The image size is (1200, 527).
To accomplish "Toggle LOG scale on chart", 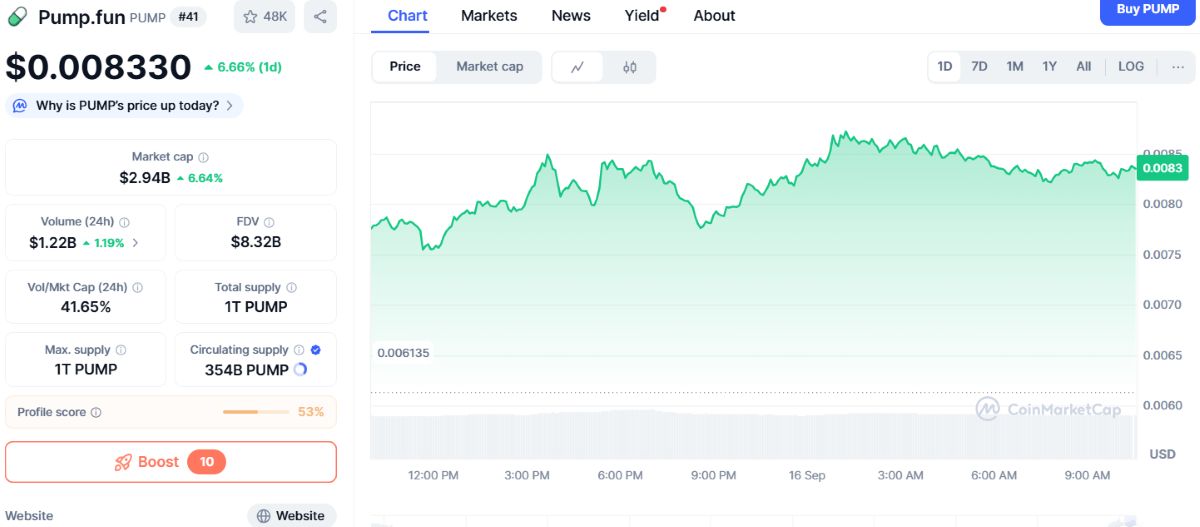I will click(x=1131, y=66).
